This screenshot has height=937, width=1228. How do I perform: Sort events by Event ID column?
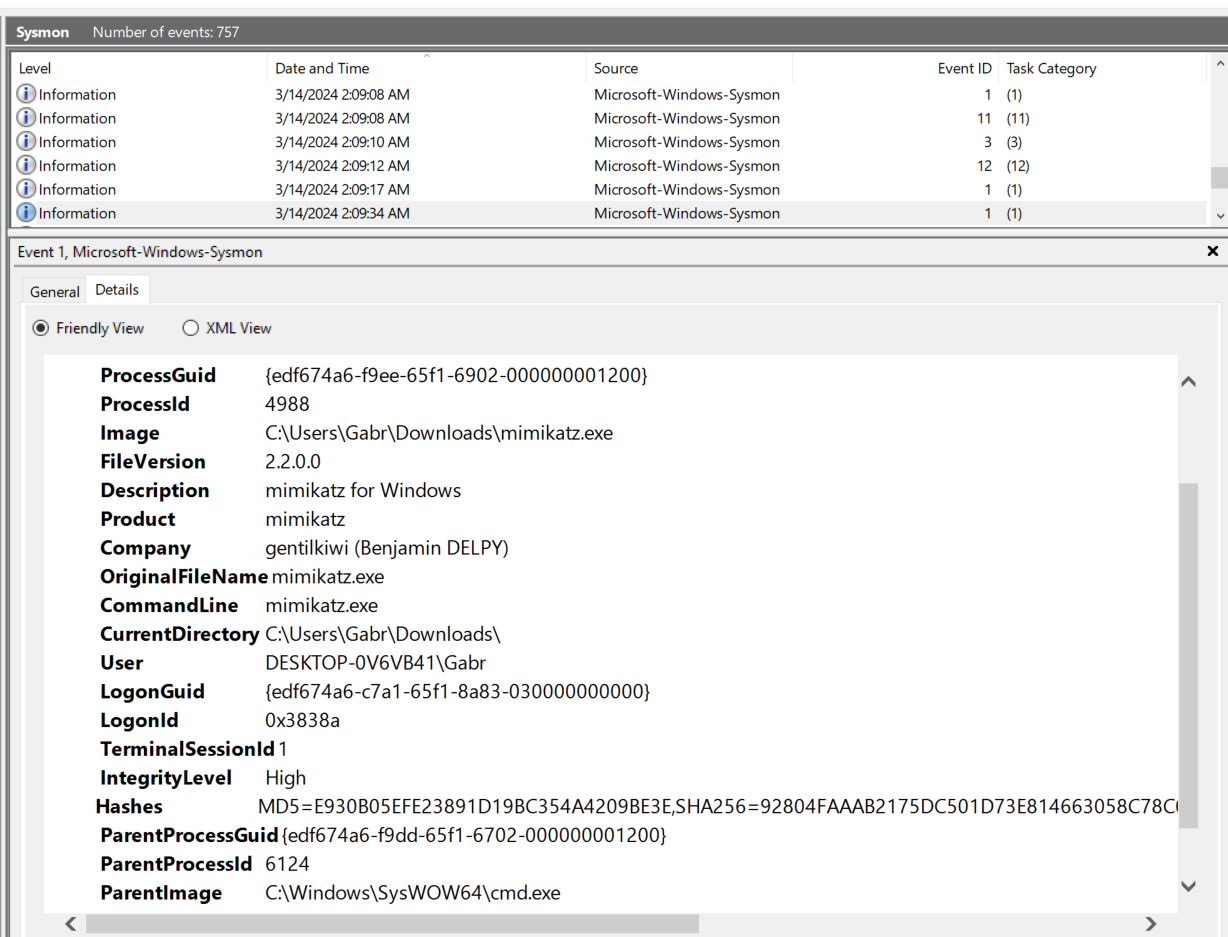click(x=964, y=68)
